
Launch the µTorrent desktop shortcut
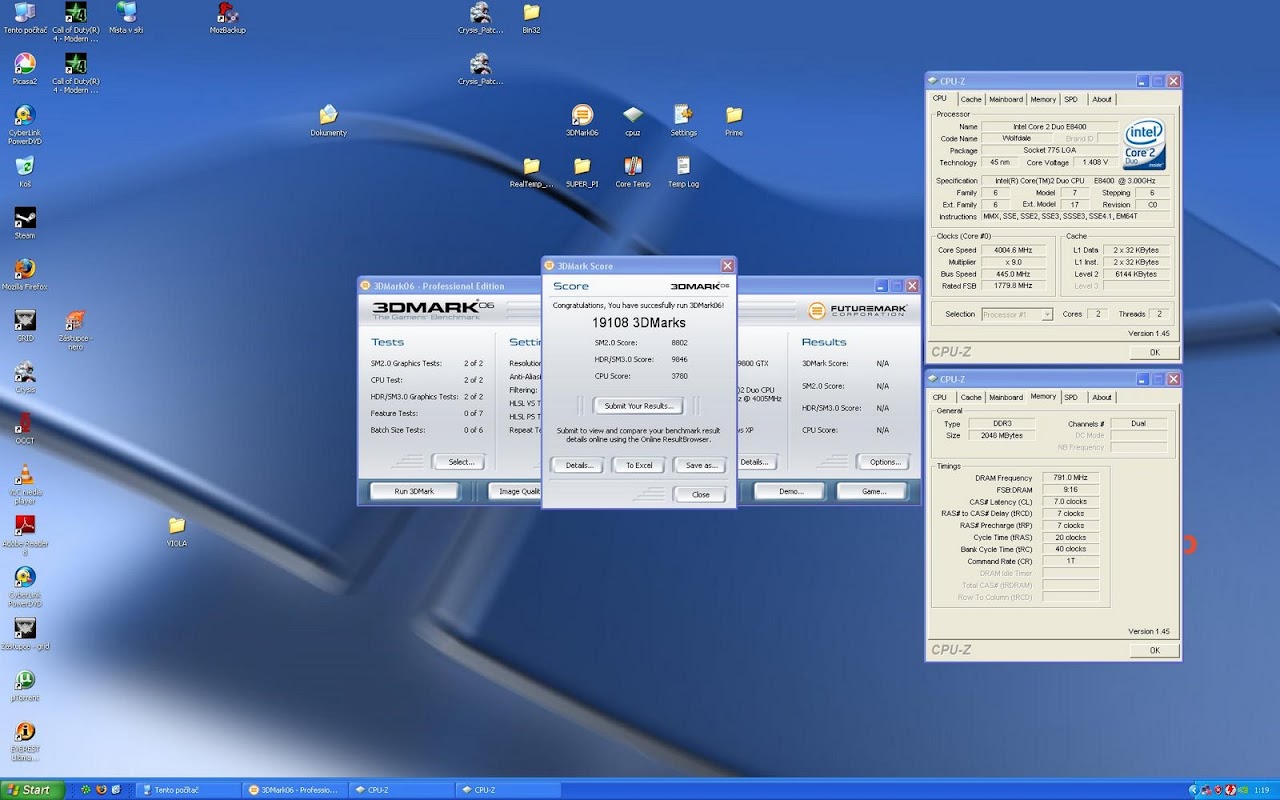coord(25,684)
